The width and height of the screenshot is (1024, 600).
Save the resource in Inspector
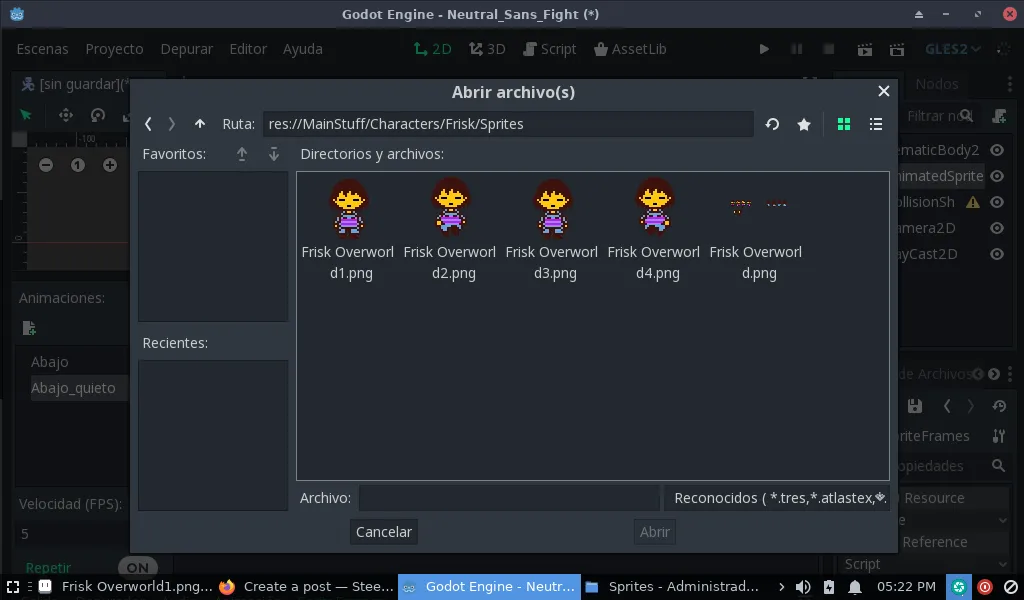pos(915,406)
